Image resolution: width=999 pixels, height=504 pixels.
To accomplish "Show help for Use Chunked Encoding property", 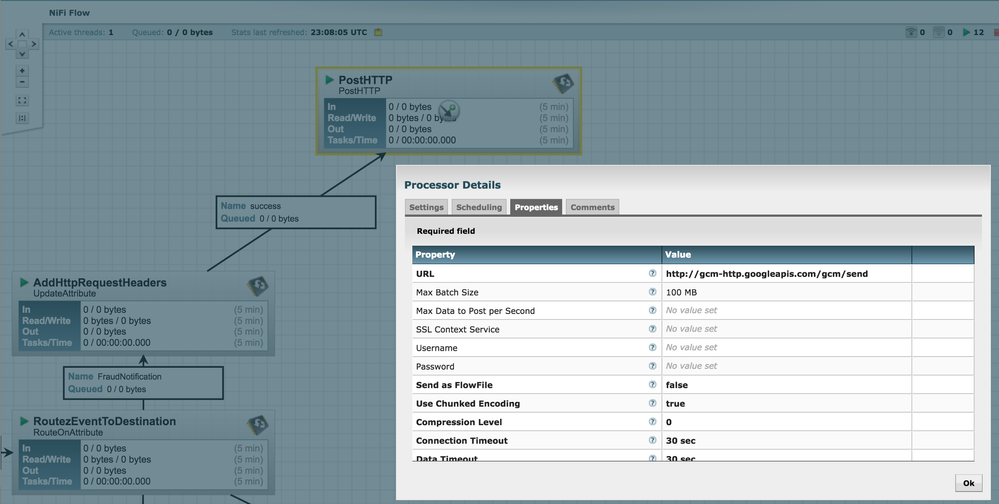I will (x=652, y=403).
